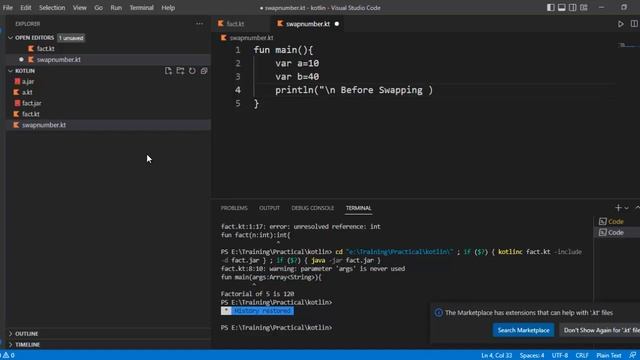The image size is (640, 360).
Task: Select swapnumber.kt in the KOTLIN folder
Action: tap(44, 125)
